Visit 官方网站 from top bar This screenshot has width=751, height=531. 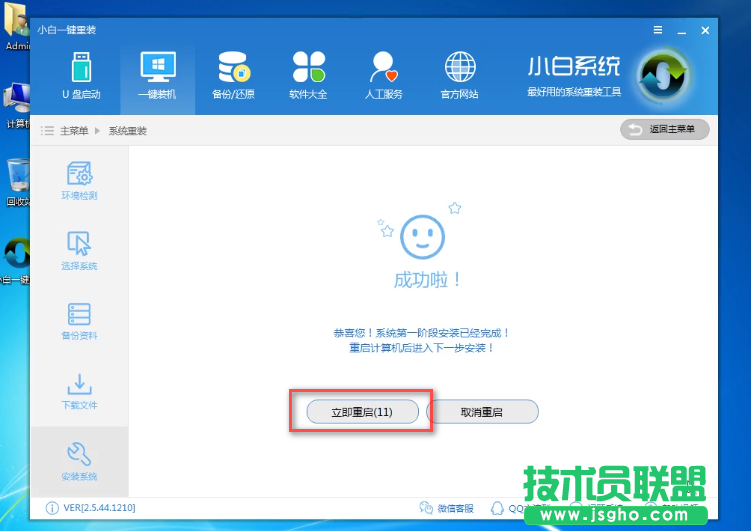click(x=459, y=76)
